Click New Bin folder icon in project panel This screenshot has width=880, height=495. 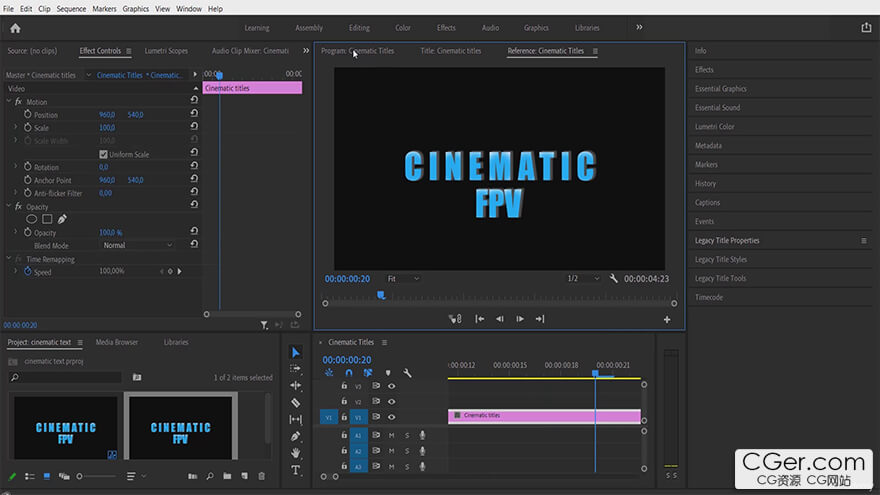point(227,476)
